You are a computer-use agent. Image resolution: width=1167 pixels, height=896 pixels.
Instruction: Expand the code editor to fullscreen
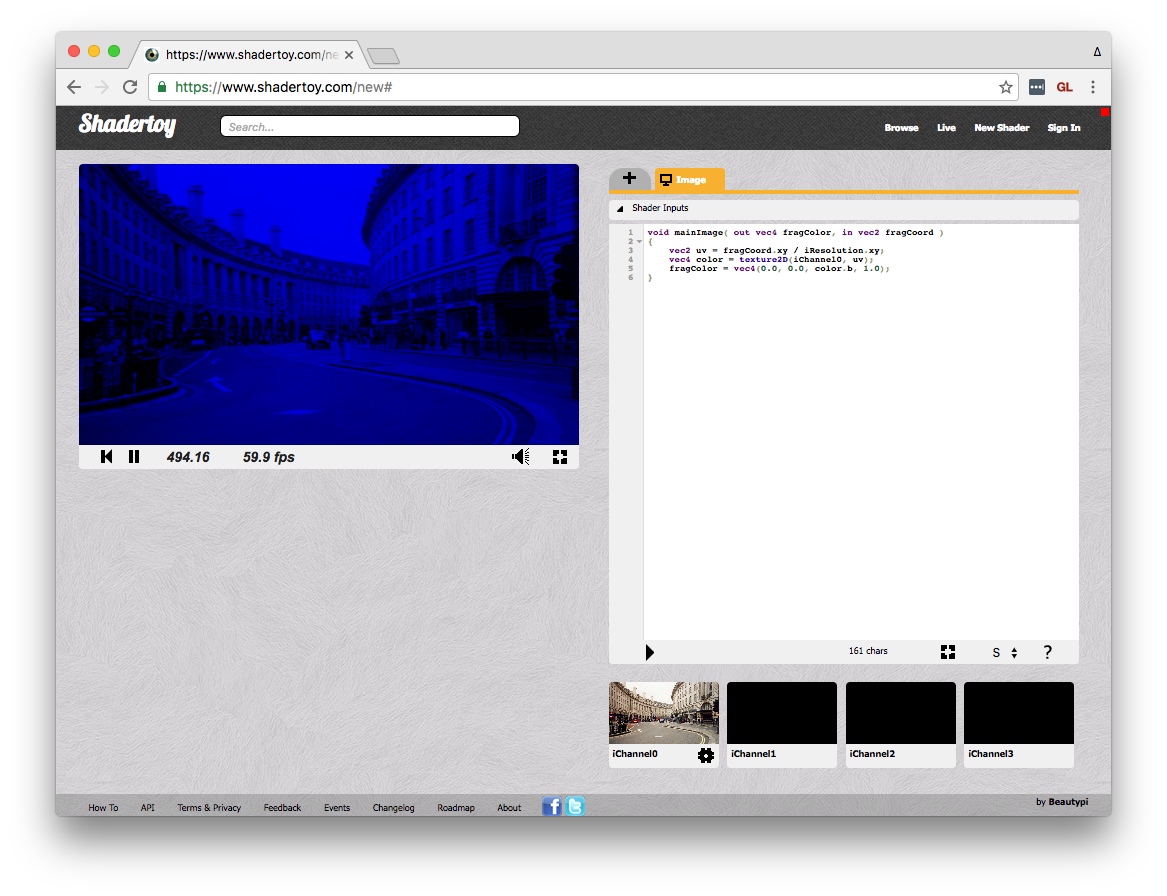947,652
